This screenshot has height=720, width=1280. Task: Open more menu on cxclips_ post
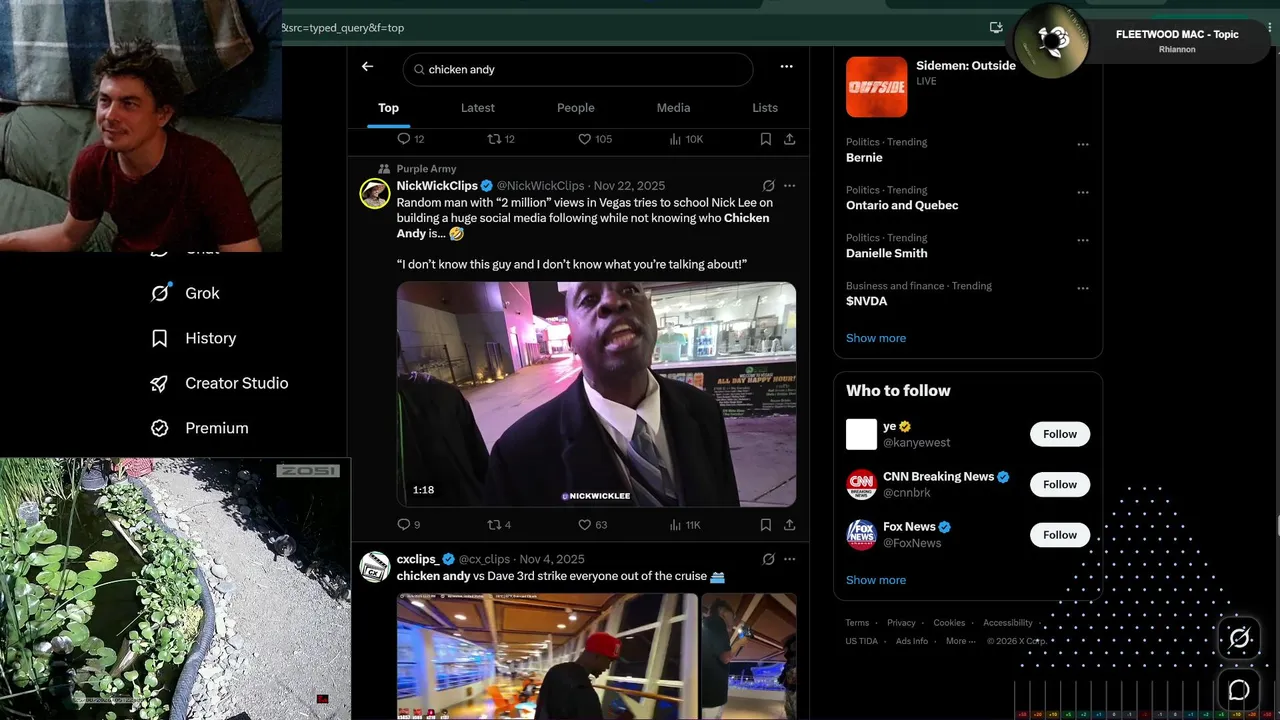pyautogui.click(x=789, y=559)
